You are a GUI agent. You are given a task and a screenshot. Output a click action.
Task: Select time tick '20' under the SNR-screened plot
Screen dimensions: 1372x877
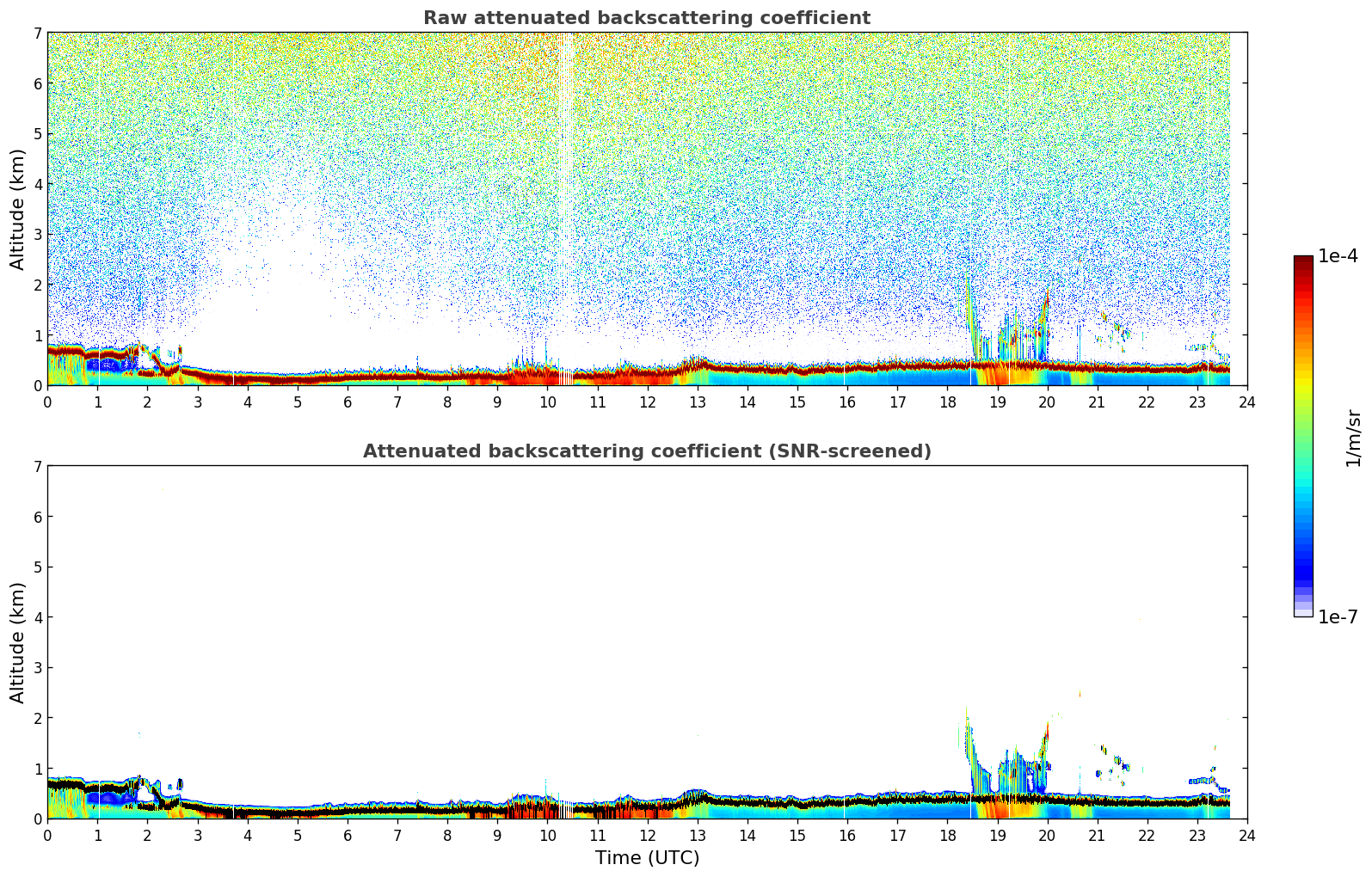coord(1047,835)
